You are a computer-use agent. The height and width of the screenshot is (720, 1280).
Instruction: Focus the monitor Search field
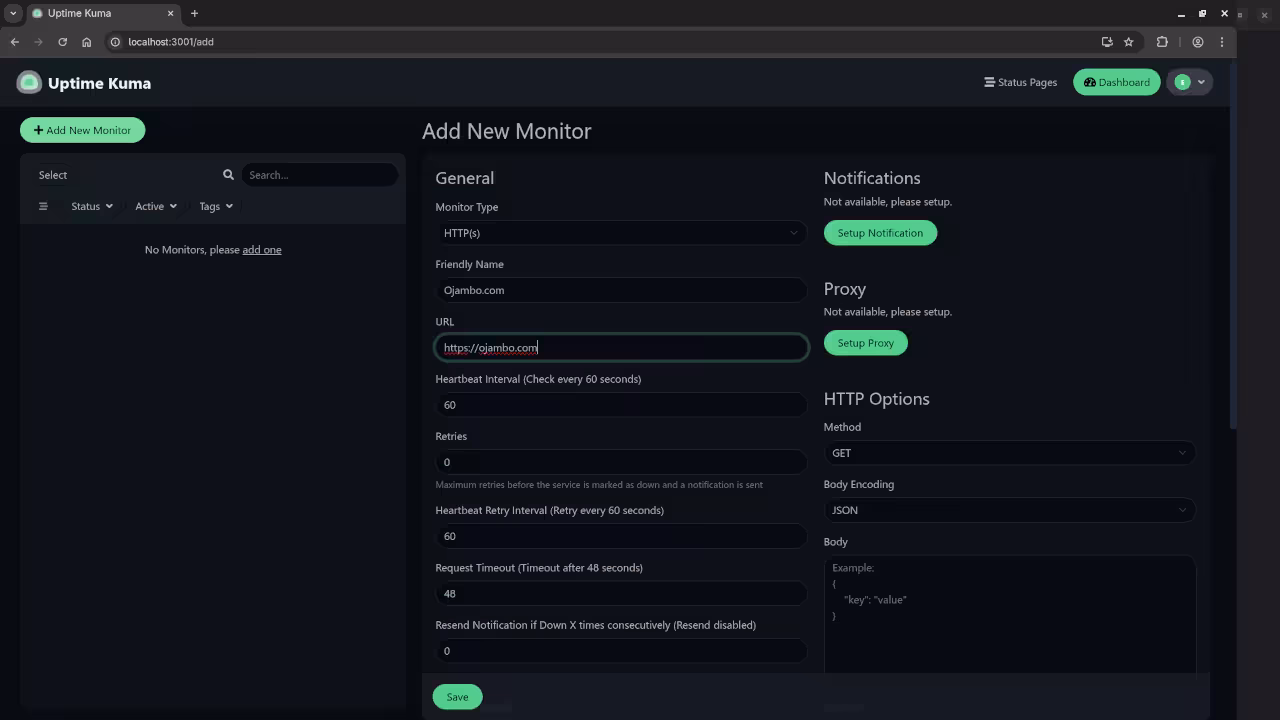[x=319, y=175]
